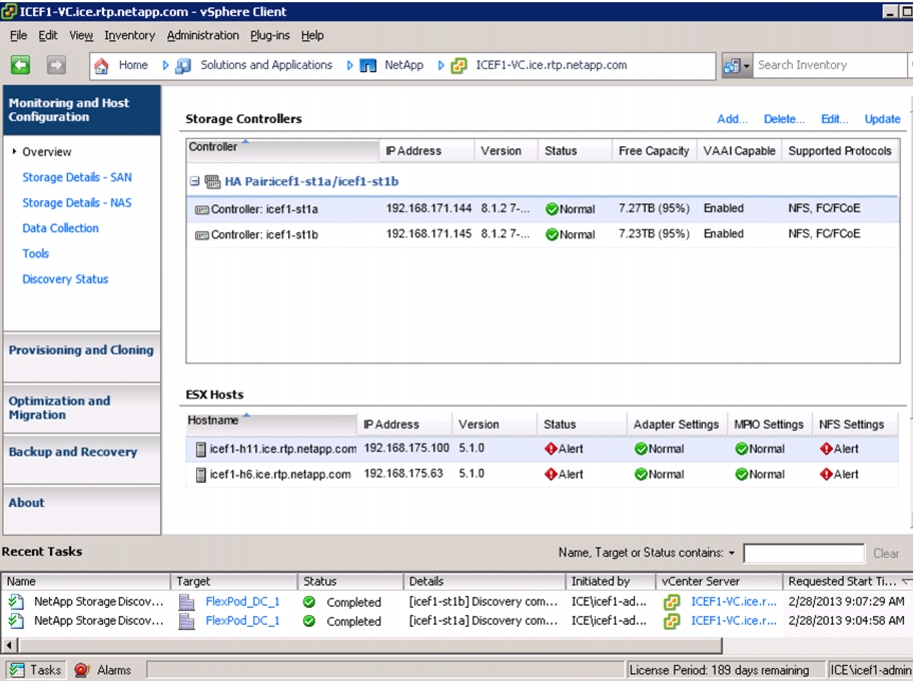The image size is (913, 688).
Task: Sort storage controllers by Controller column
Action: coord(283,148)
